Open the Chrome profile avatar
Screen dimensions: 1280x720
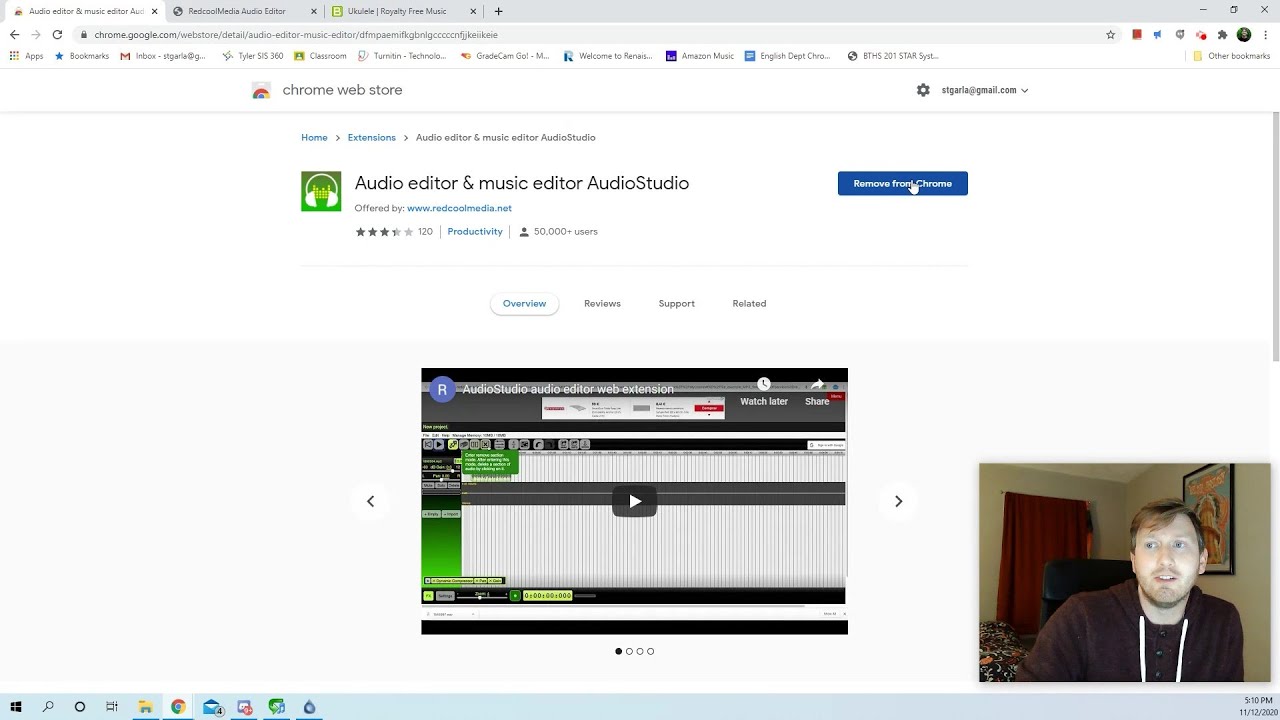pyautogui.click(x=1244, y=34)
